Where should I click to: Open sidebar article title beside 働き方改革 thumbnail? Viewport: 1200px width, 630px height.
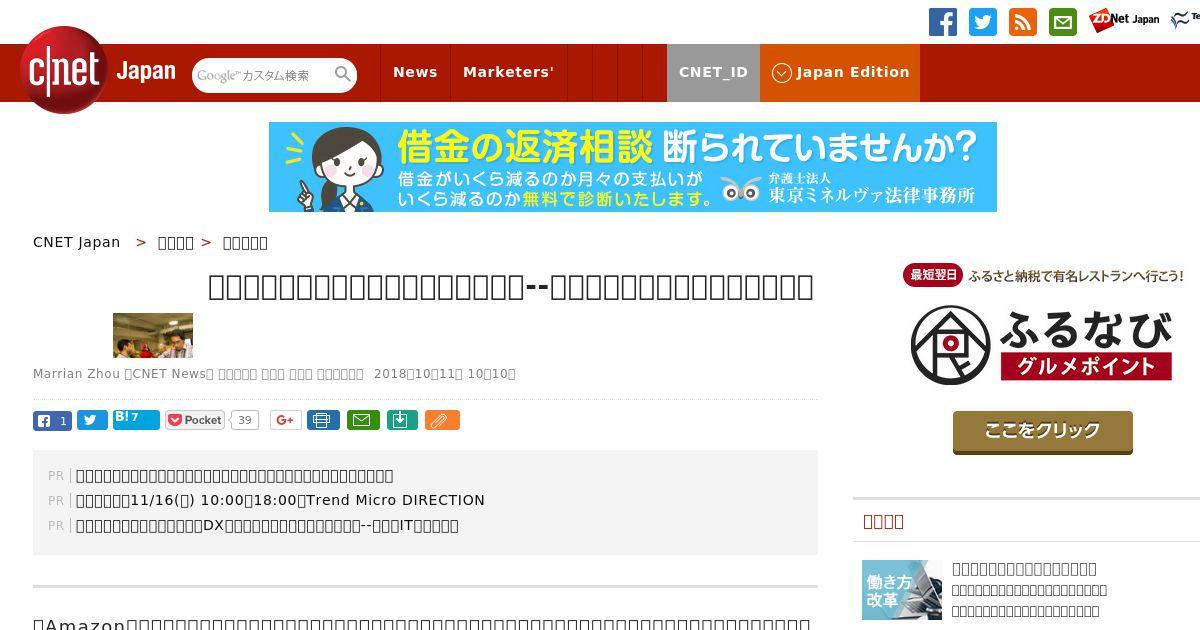coord(1024,568)
